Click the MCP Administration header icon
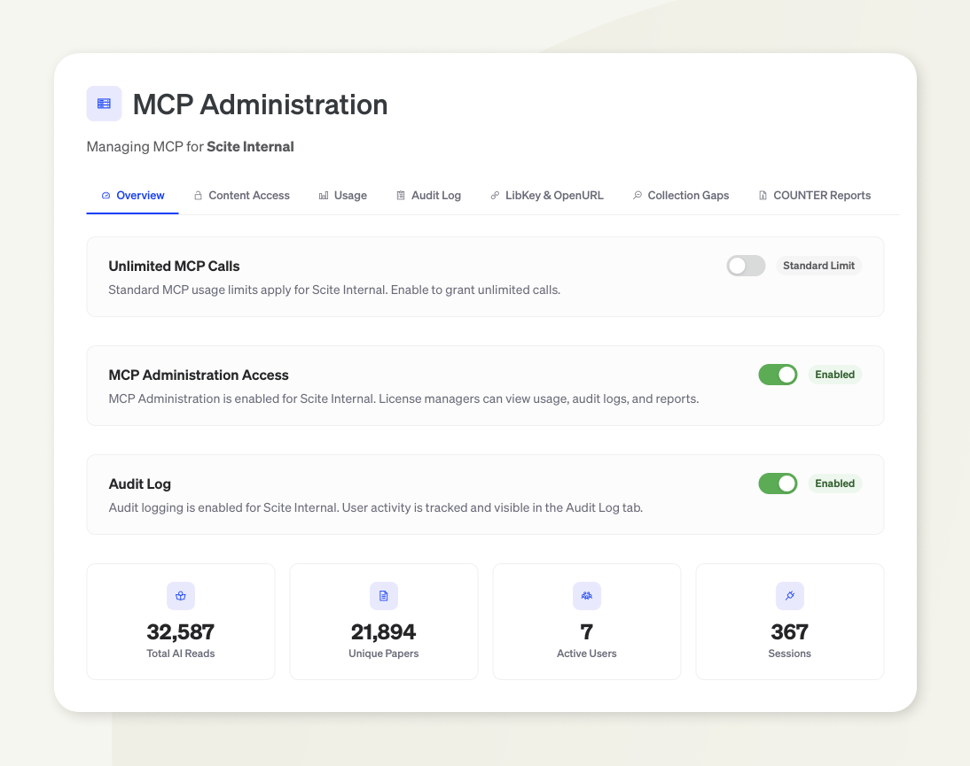 [104, 104]
